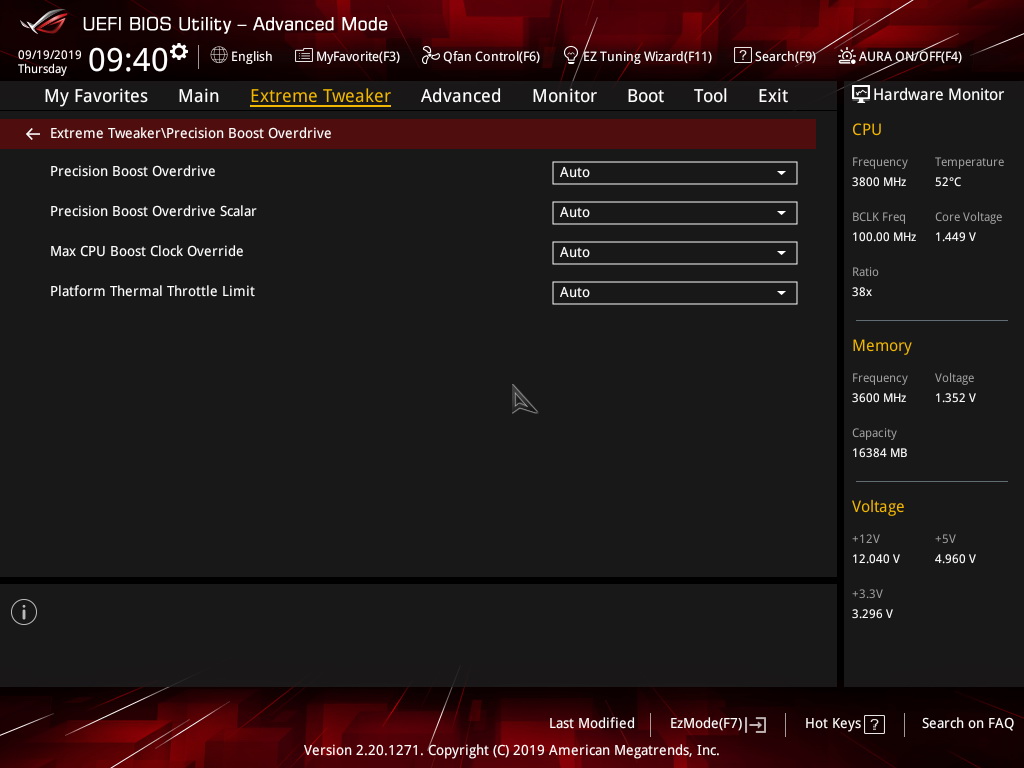Open the Monitor tab
Viewport: 1024px width, 768px height.
point(564,96)
